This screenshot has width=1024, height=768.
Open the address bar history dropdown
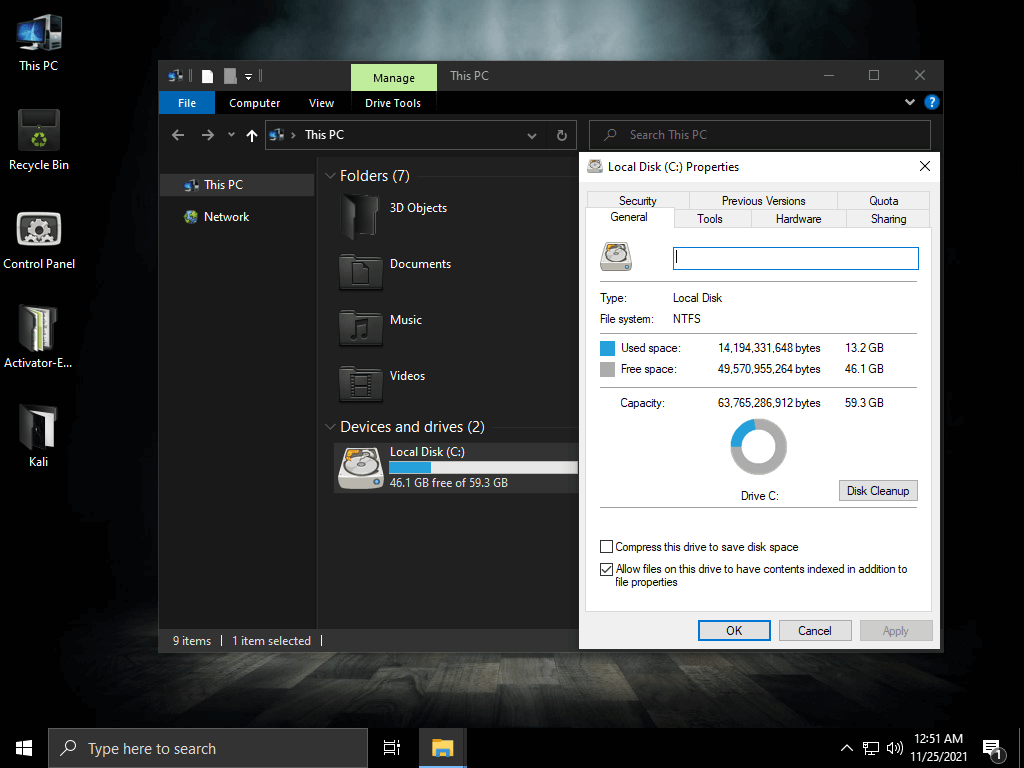point(532,136)
